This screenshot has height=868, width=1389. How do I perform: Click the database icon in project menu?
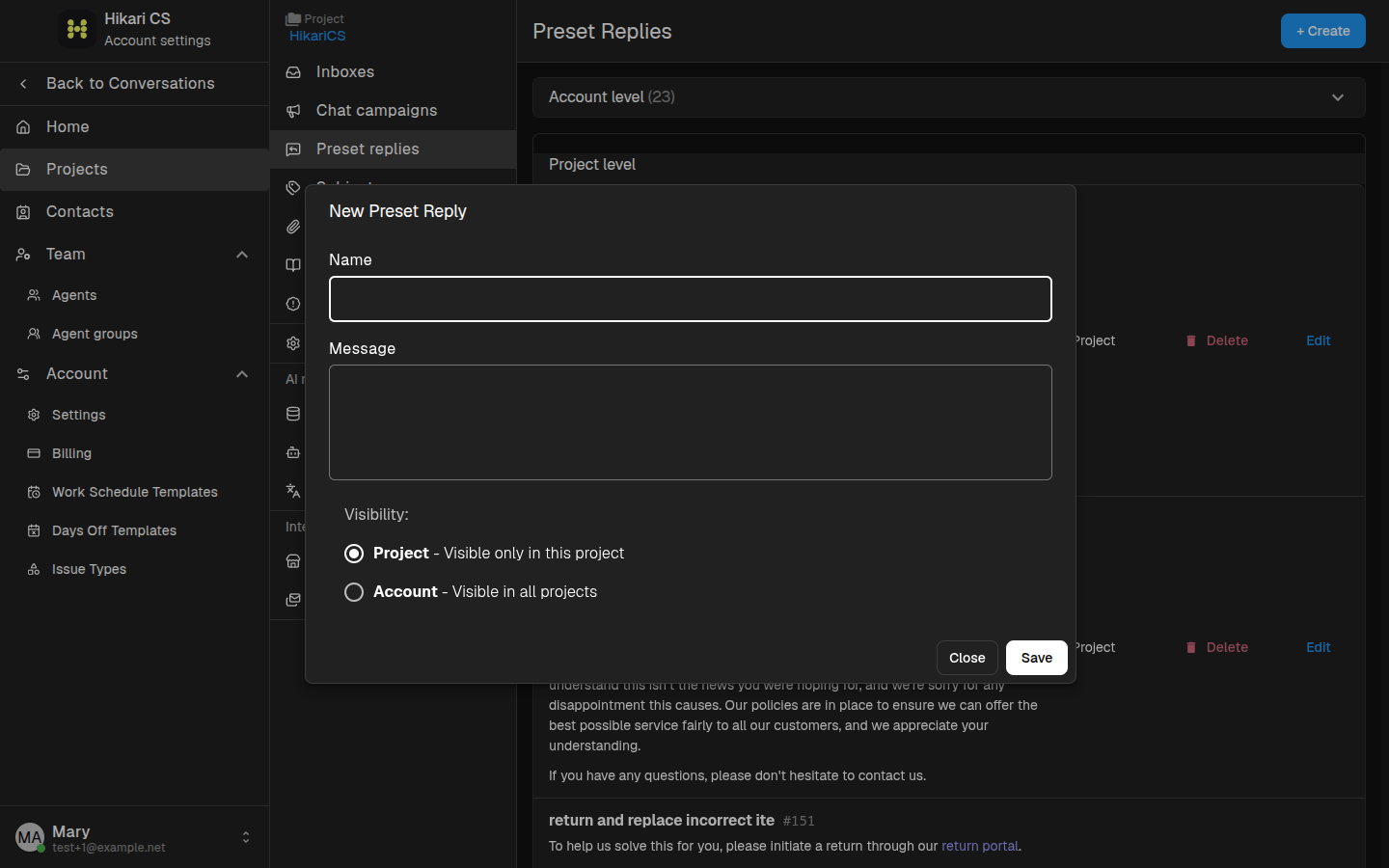click(293, 414)
